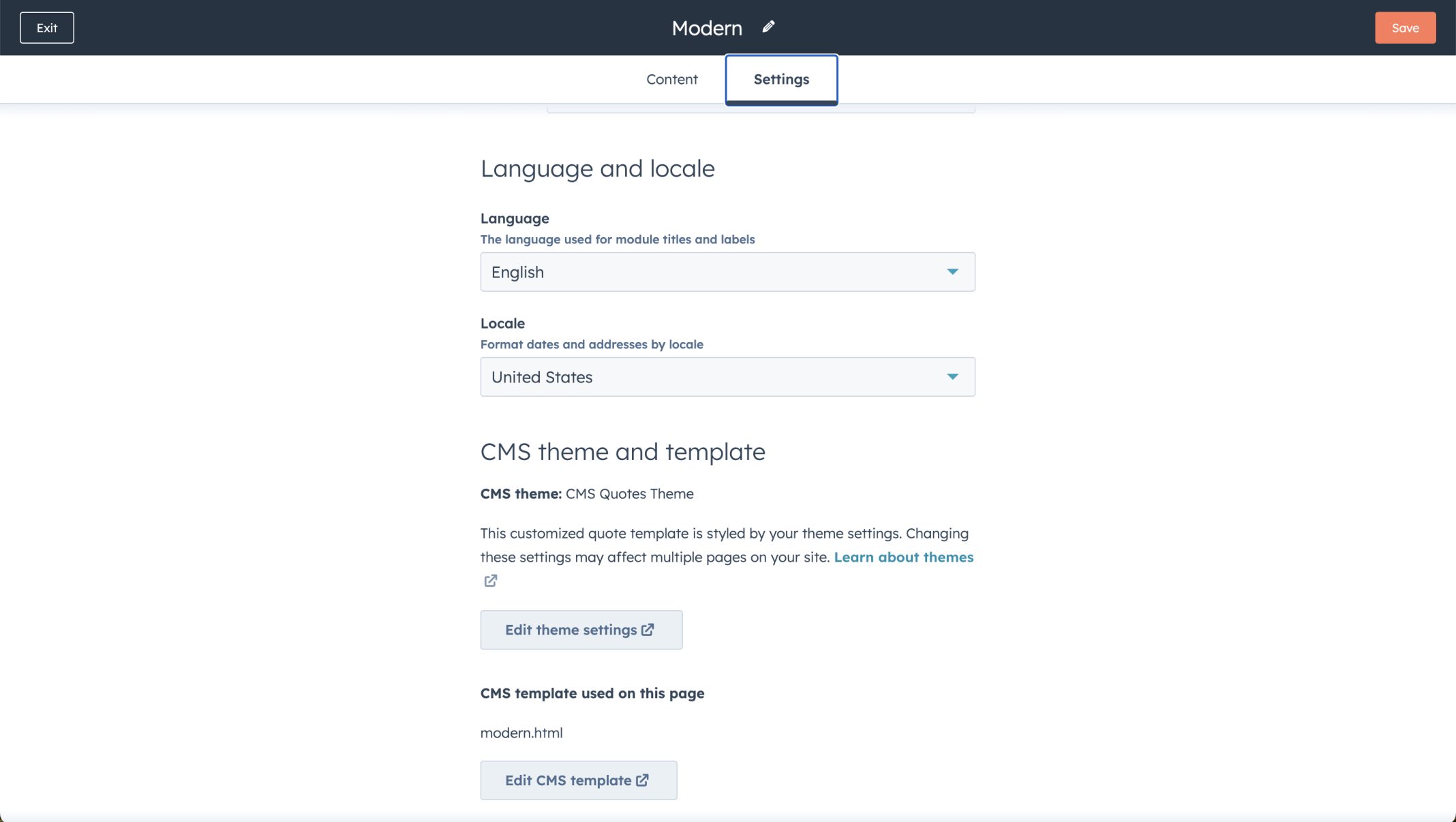Click the CMS theme and template heading
1456x822 pixels.
pyautogui.click(x=622, y=452)
